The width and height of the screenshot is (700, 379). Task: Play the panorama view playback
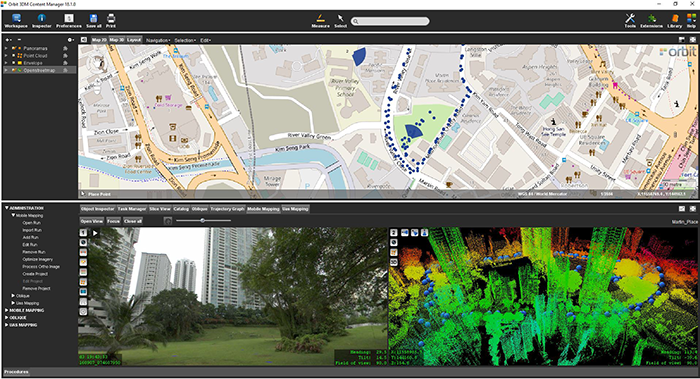[x=95, y=233]
